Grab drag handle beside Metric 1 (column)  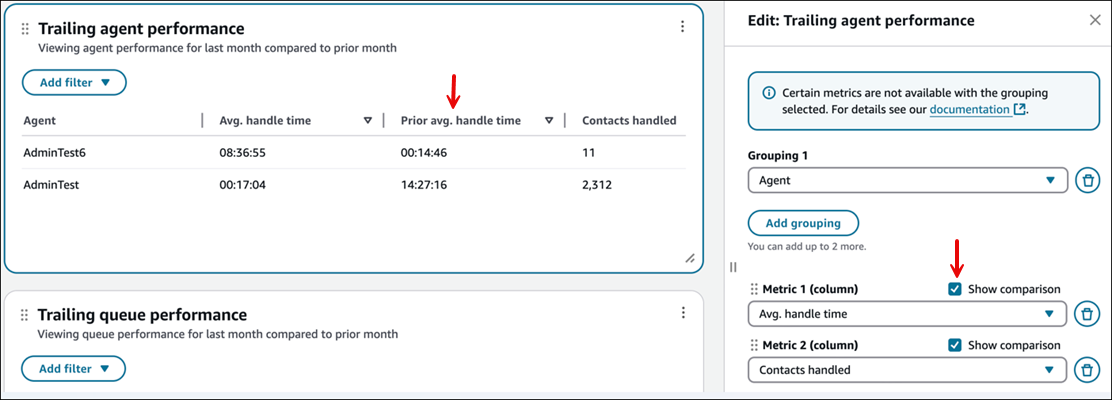[x=753, y=289]
